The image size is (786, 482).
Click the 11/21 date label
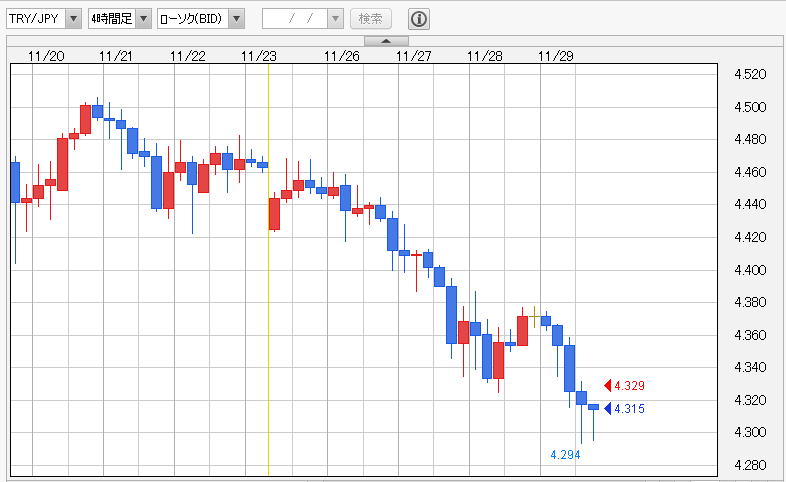pos(116,56)
